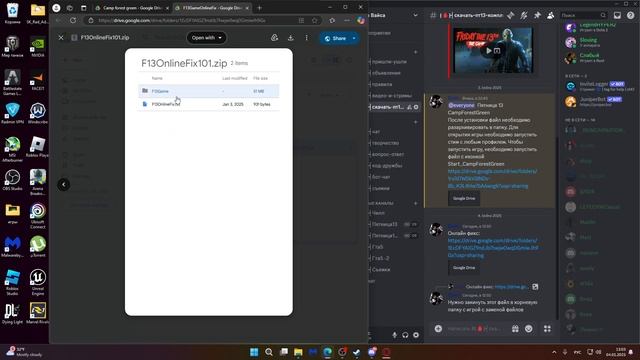Open the online fix Google Drive link
640x360 pixels.
pyautogui.click(x=493, y=248)
